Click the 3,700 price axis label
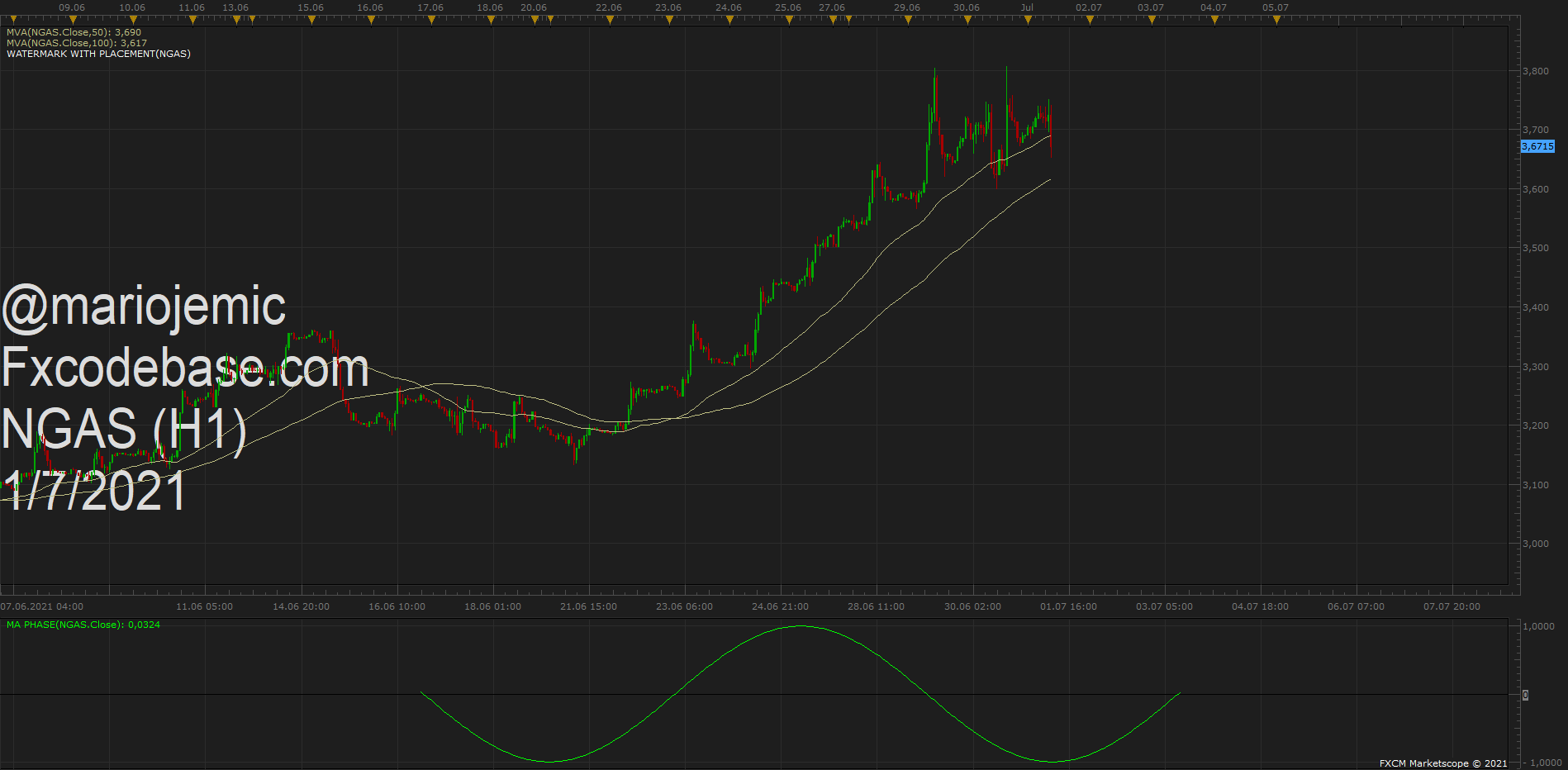The image size is (1568, 770). pyautogui.click(x=1536, y=130)
